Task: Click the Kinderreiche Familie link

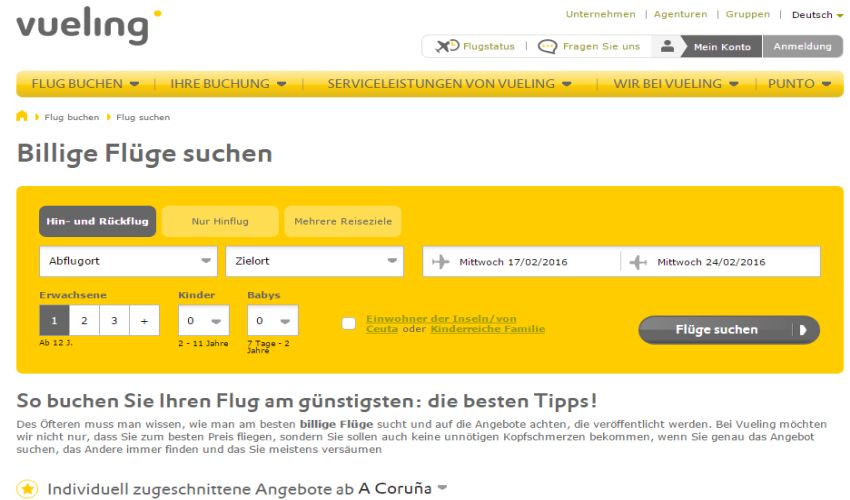Action: point(487,329)
